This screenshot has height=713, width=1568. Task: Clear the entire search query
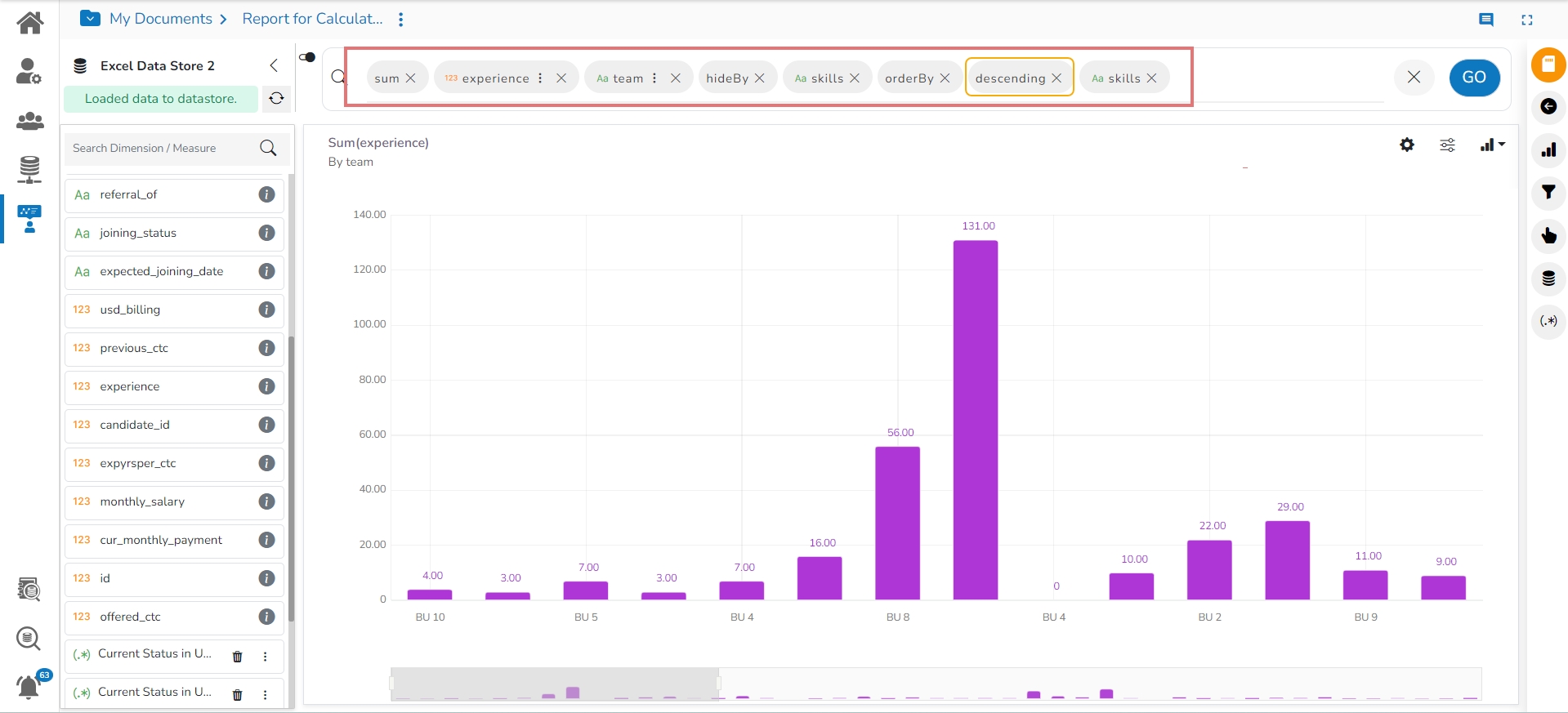tap(1414, 78)
